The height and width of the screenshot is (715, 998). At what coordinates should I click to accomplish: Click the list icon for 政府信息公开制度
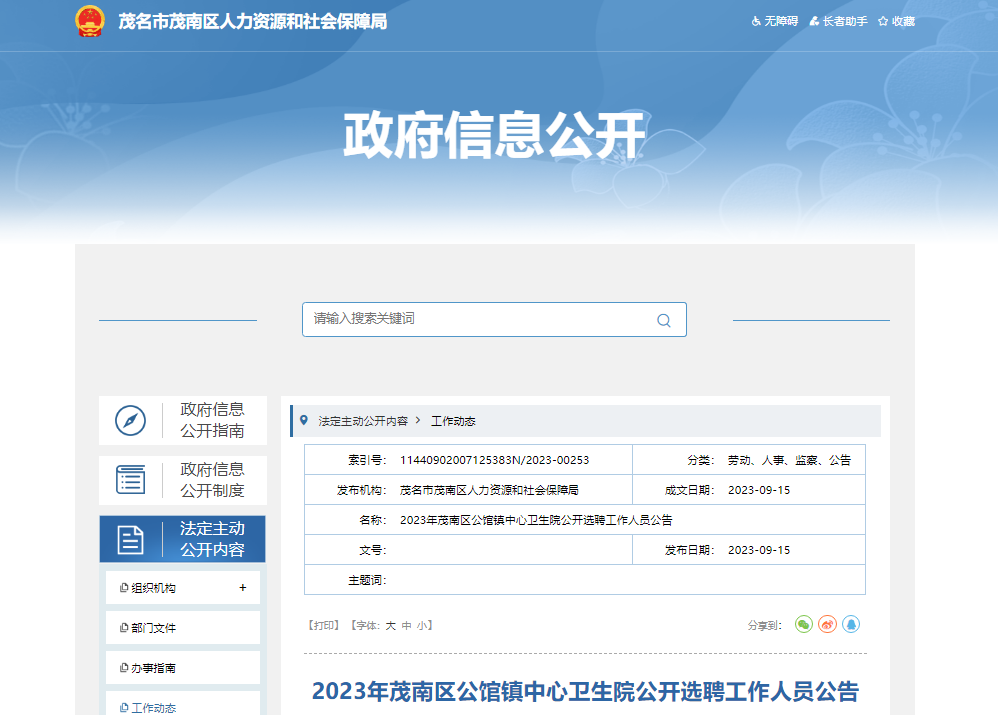tap(130, 480)
